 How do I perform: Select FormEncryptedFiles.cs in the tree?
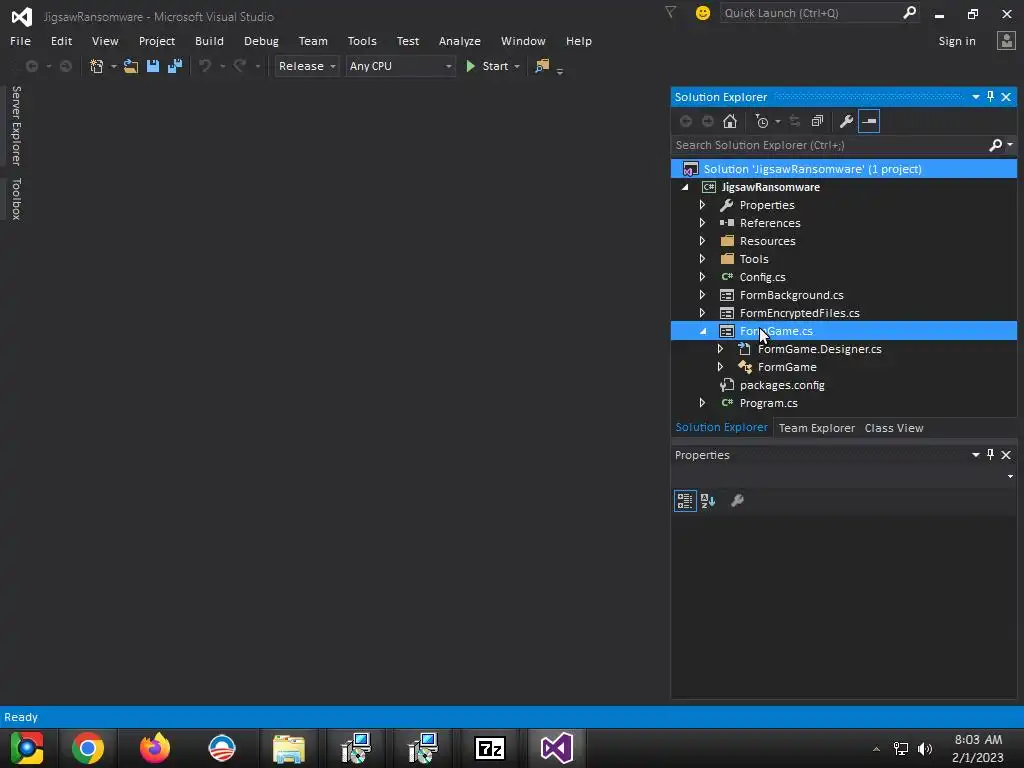click(799, 313)
